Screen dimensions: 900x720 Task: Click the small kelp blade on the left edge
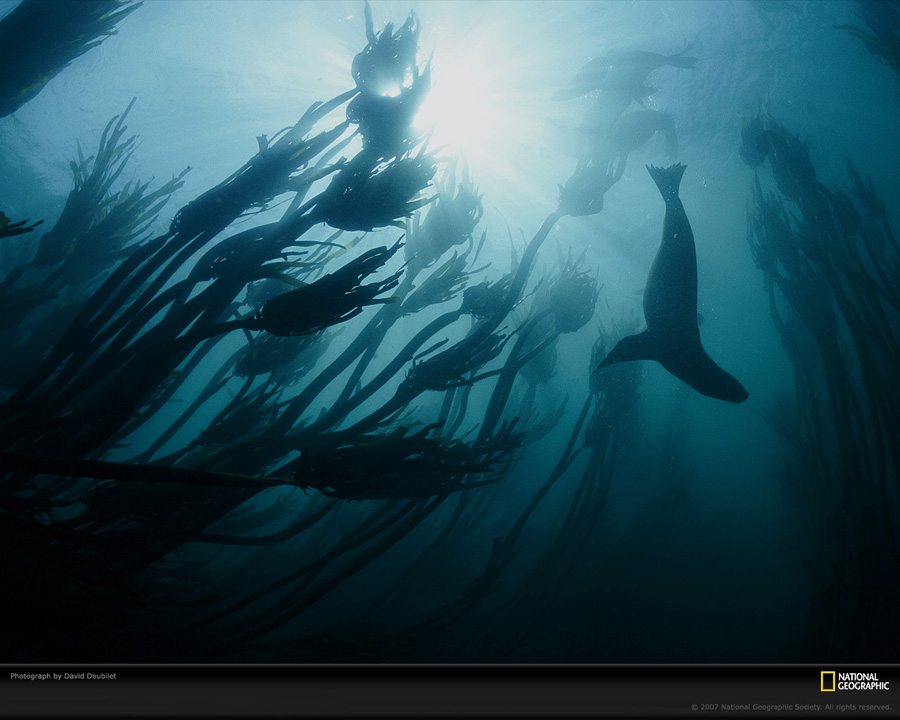pos(15,226)
